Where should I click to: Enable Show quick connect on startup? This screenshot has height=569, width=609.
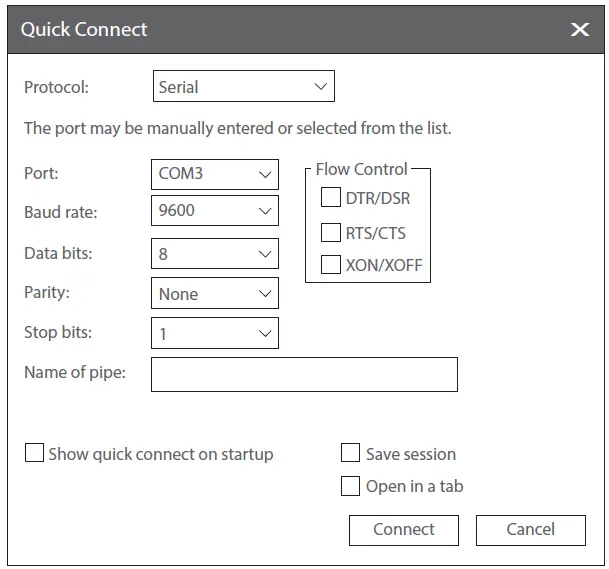(x=34, y=453)
